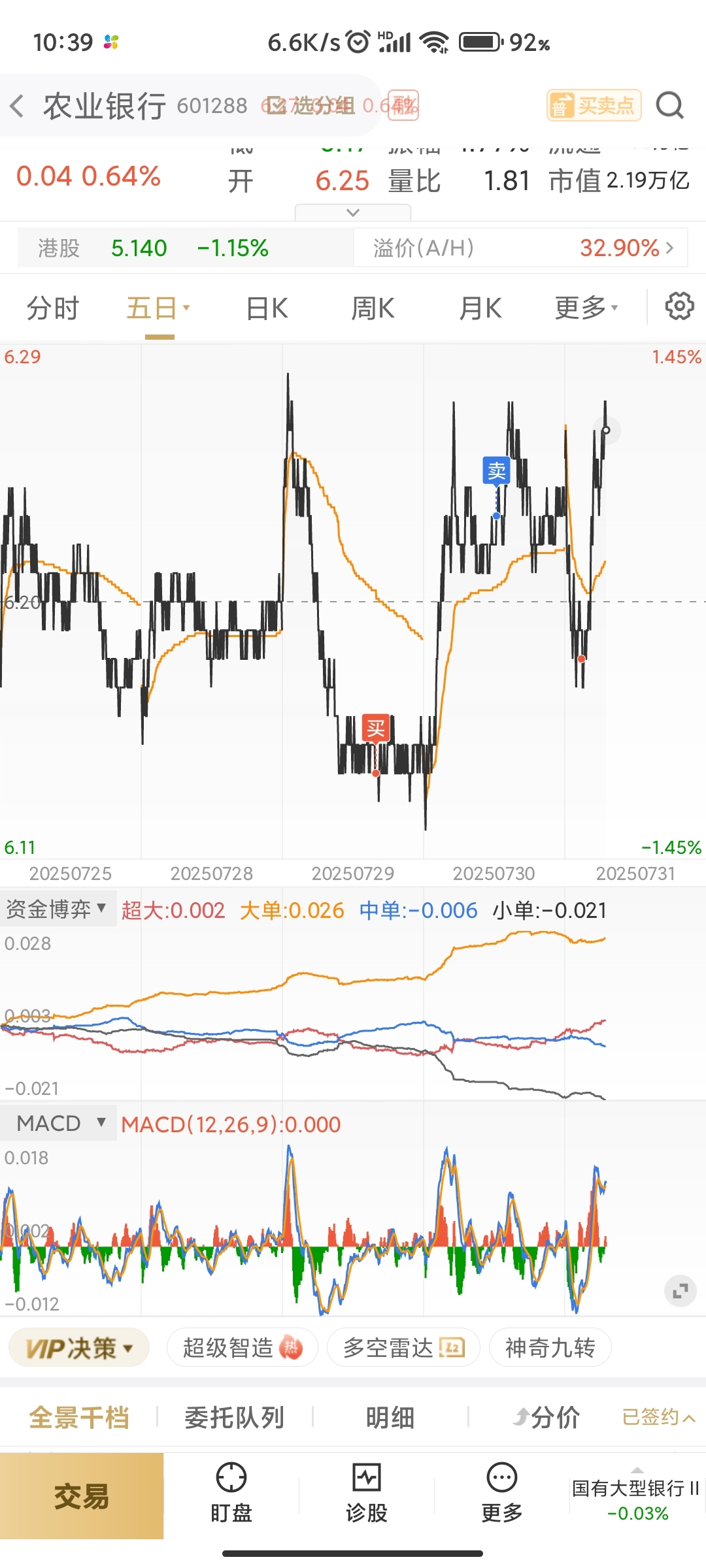Image resolution: width=706 pixels, height=1568 pixels.
Task: Switch to the 月K tab
Action: (480, 308)
